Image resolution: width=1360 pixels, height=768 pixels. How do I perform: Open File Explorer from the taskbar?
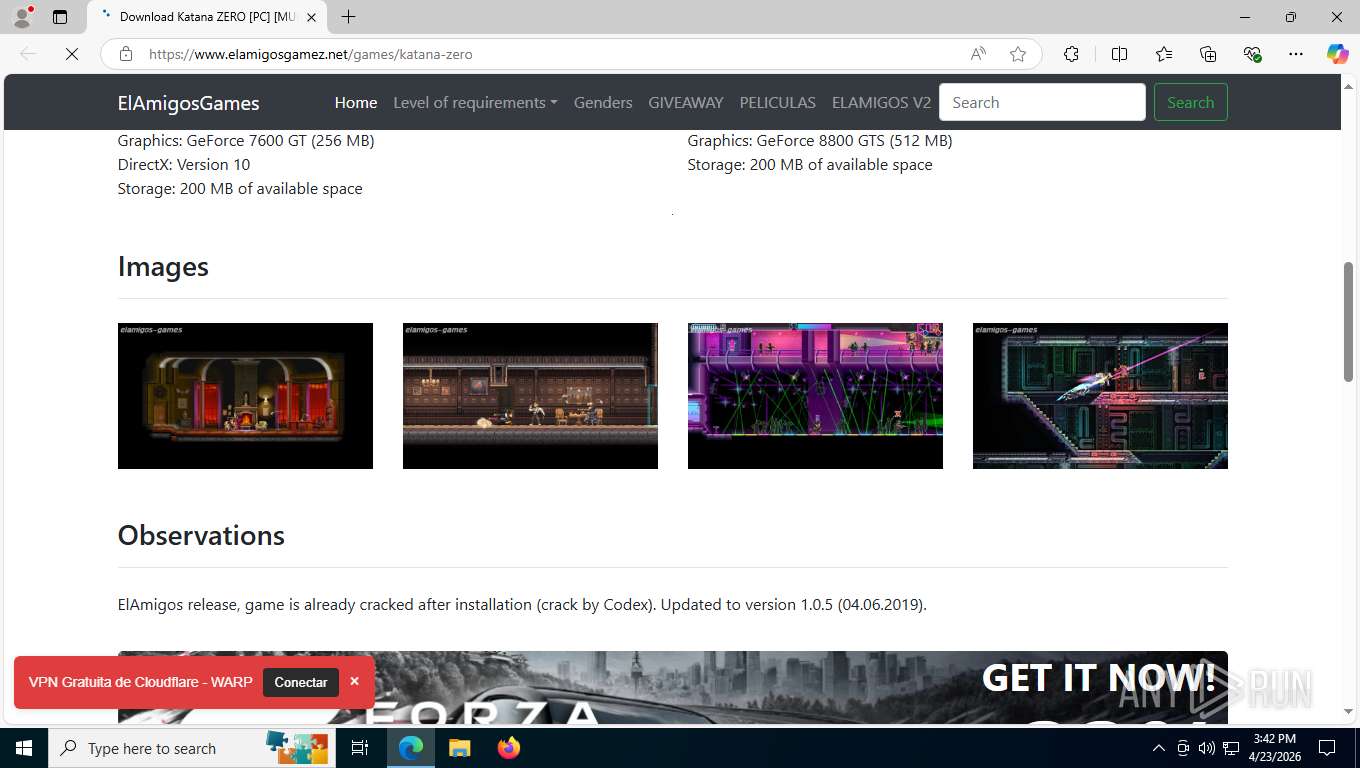[459, 748]
